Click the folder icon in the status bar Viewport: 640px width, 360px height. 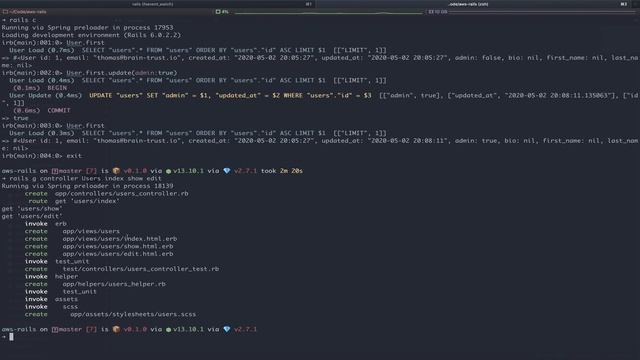5,12
